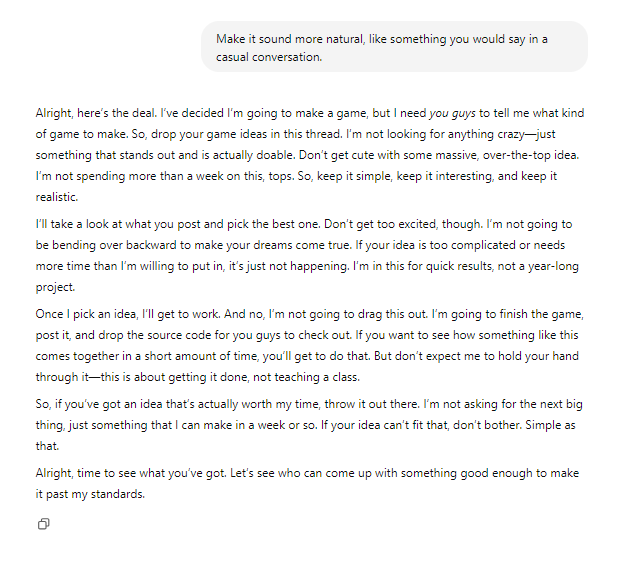Viewport: 620px width, 567px height.
Task: Click the phrase 'not teaching a class.'
Action: [x=306, y=377]
